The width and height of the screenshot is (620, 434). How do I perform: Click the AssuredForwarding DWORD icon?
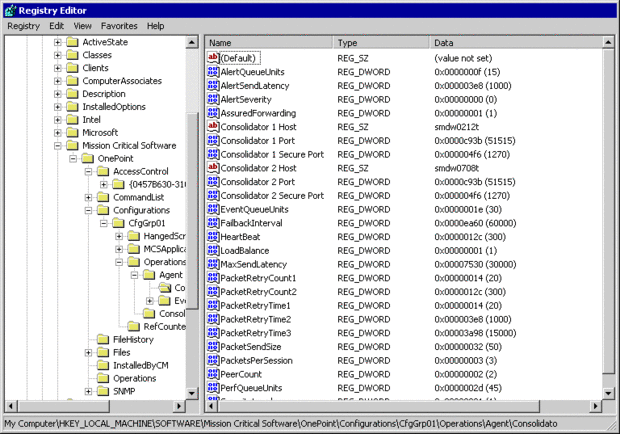213,113
